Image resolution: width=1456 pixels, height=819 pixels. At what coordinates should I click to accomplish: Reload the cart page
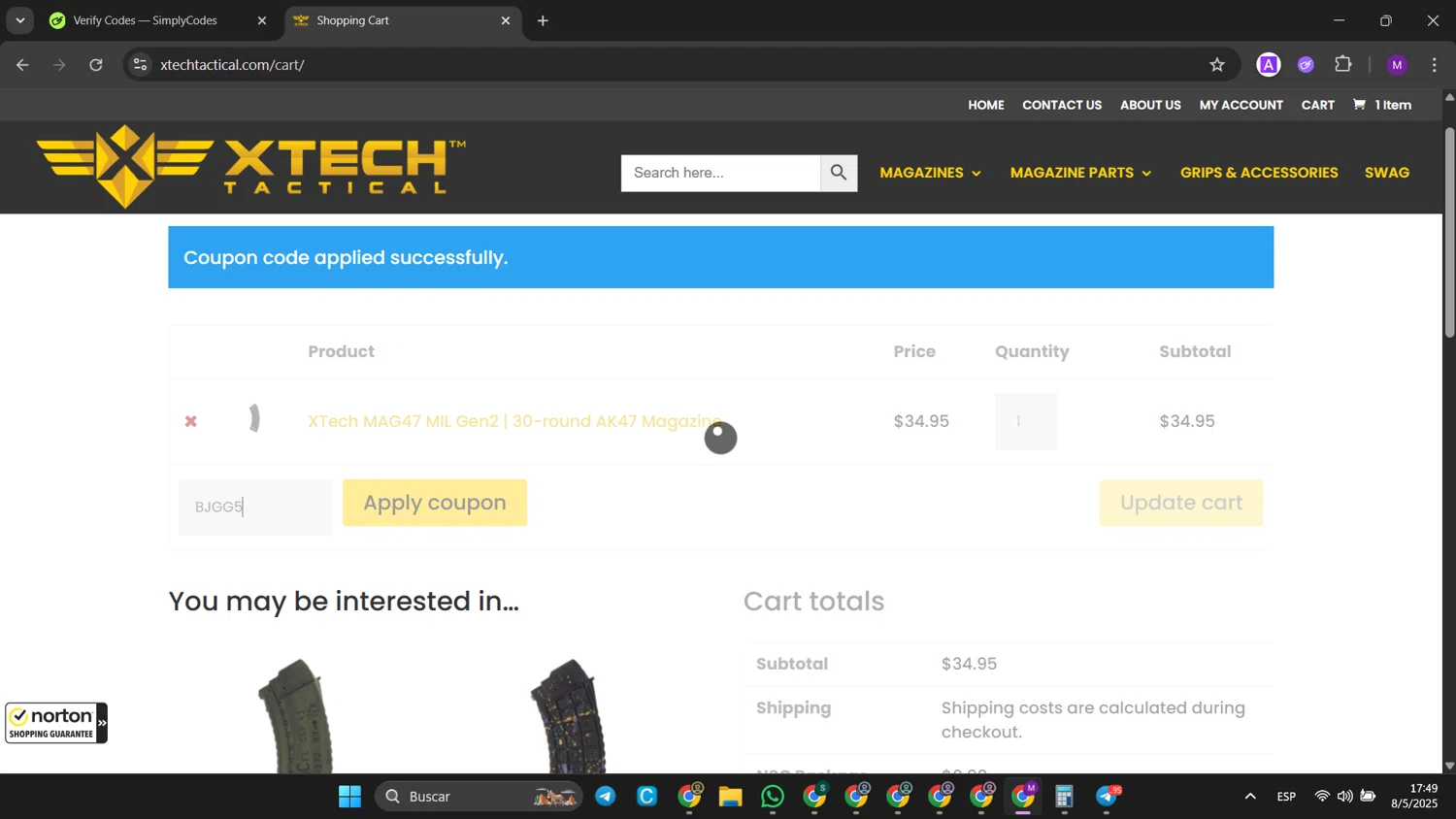click(x=96, y=65)
